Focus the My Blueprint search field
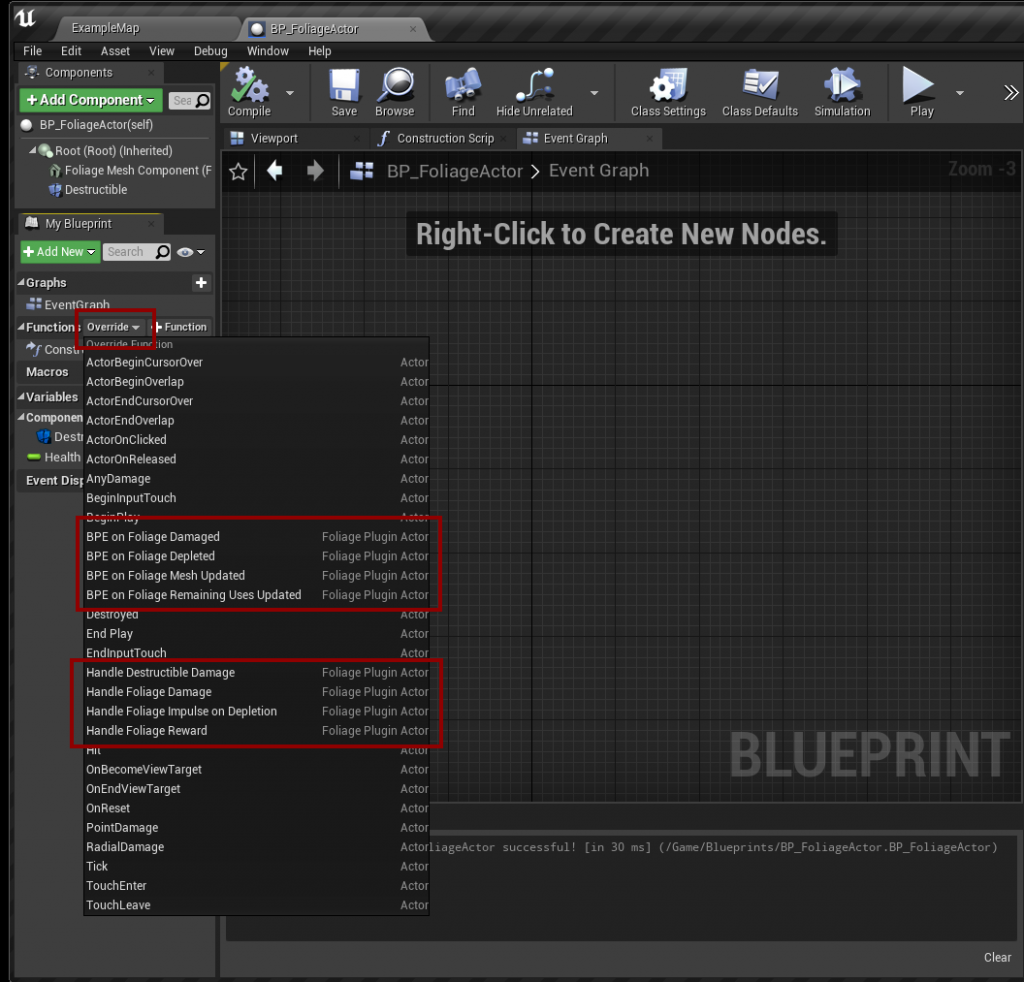 click(x=136, y=252)
